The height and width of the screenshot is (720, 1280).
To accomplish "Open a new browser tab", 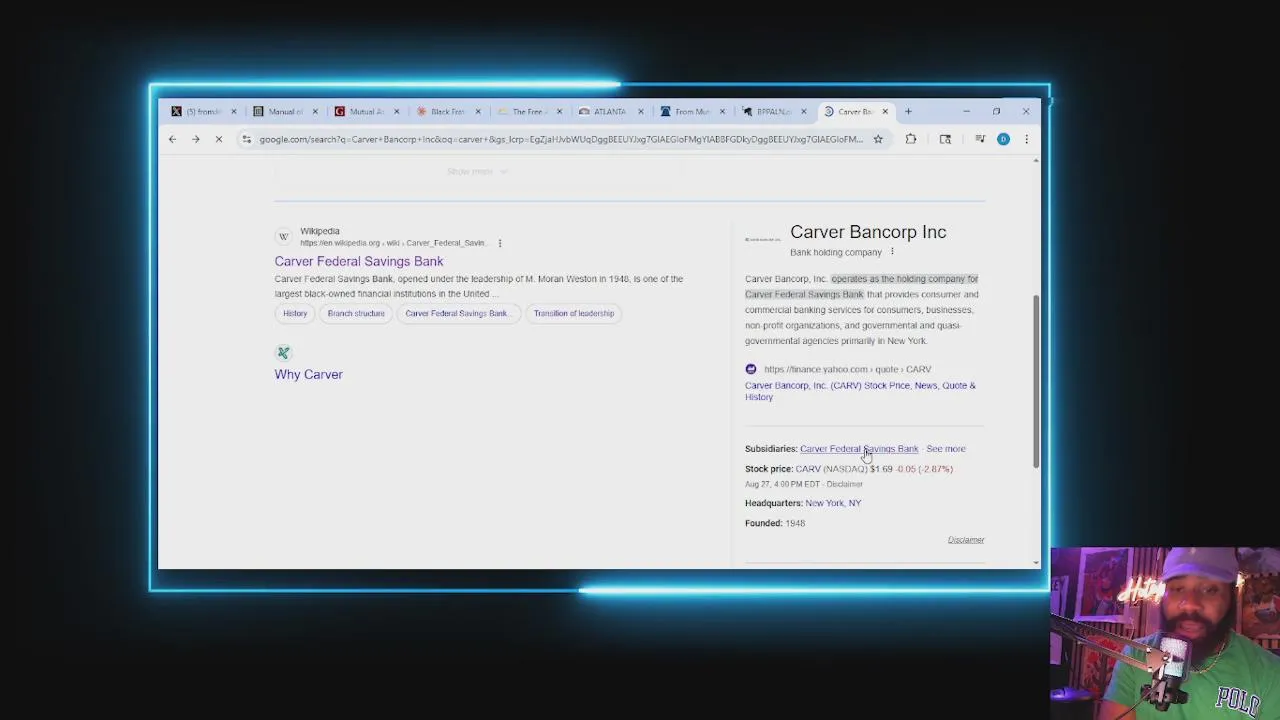I will pyautogui.click(x=908, y=111).
